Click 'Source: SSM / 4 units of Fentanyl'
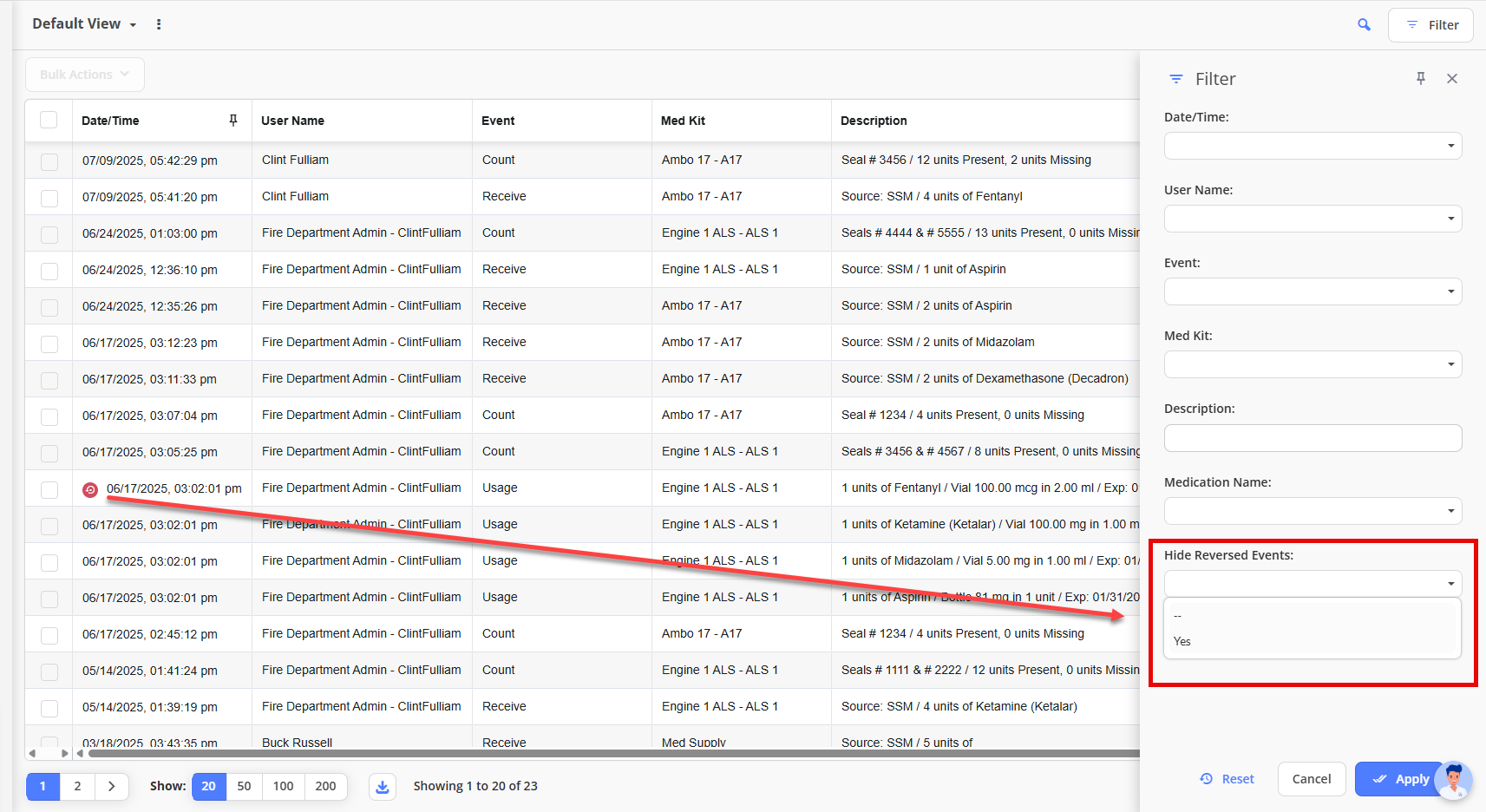This screenshot has height=812, width=1486. point(932,196)
